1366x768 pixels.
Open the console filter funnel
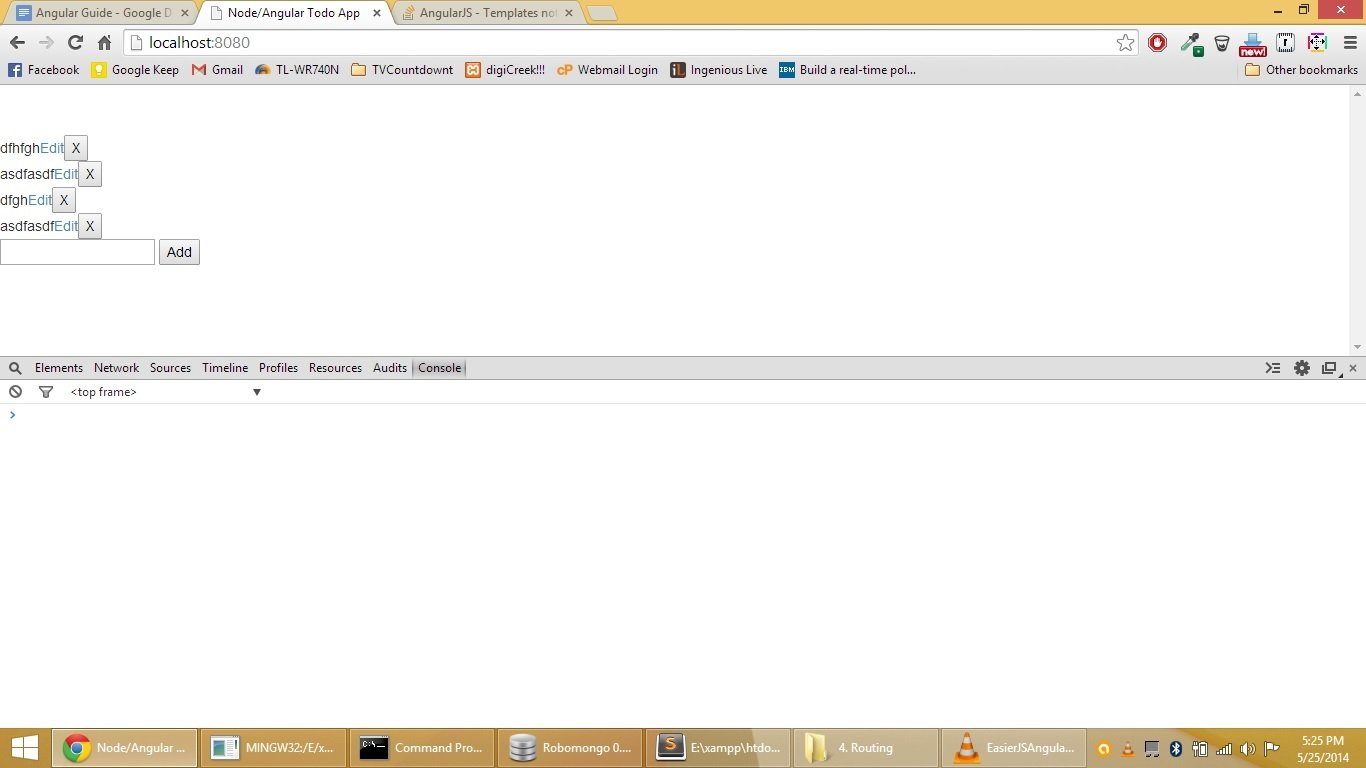point(45,392)
